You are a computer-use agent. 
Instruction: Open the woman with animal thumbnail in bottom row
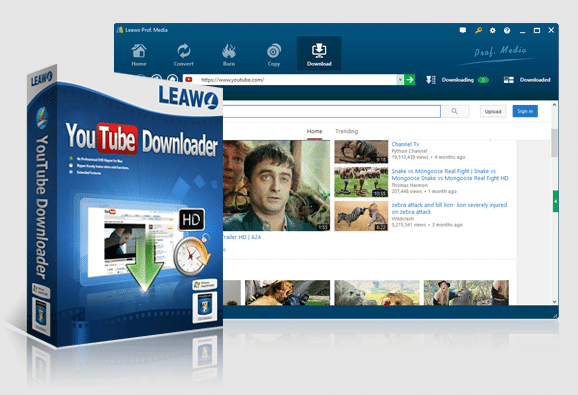pos(466,293)
